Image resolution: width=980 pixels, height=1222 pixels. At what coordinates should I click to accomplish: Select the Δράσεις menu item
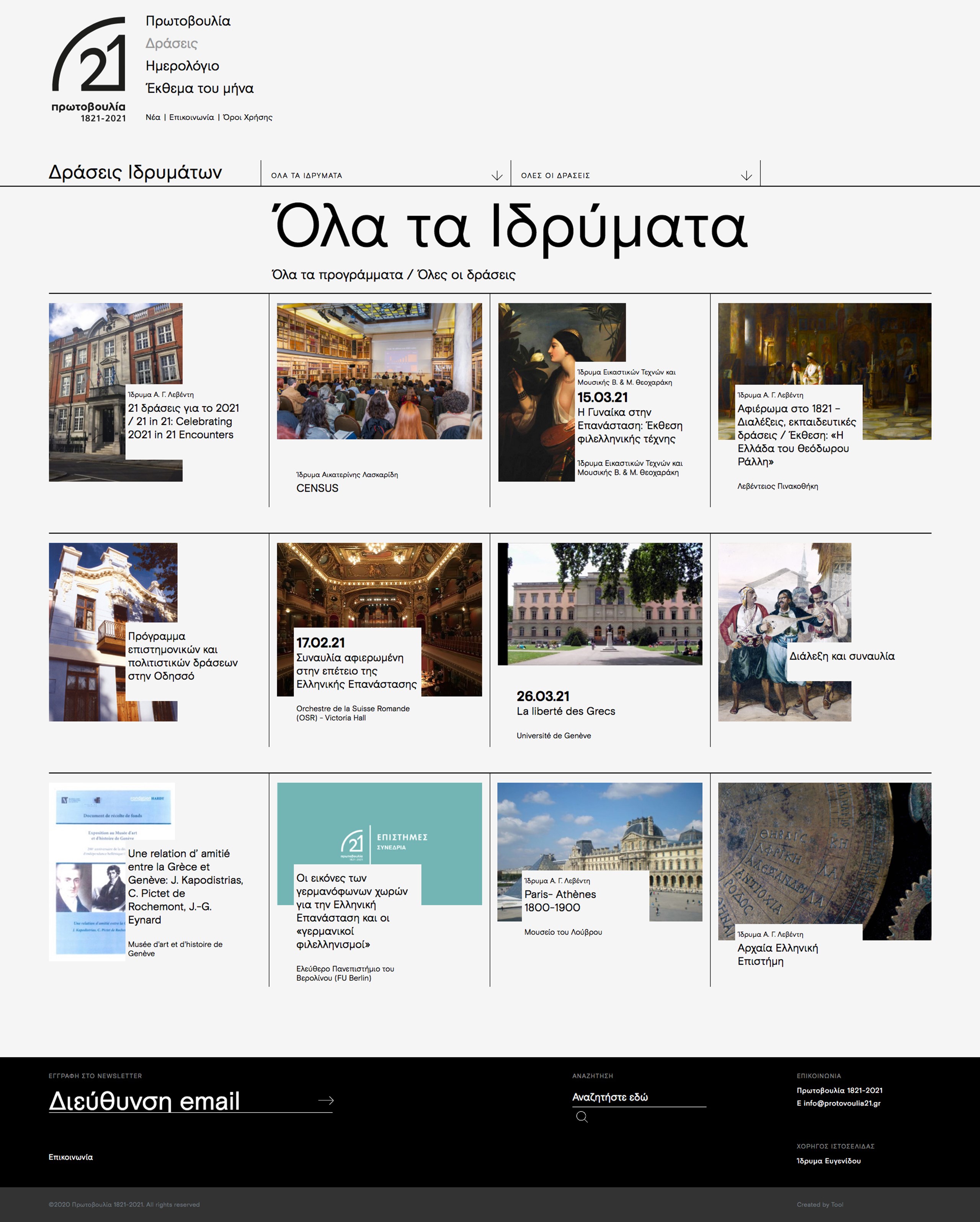tap(172, 44)
